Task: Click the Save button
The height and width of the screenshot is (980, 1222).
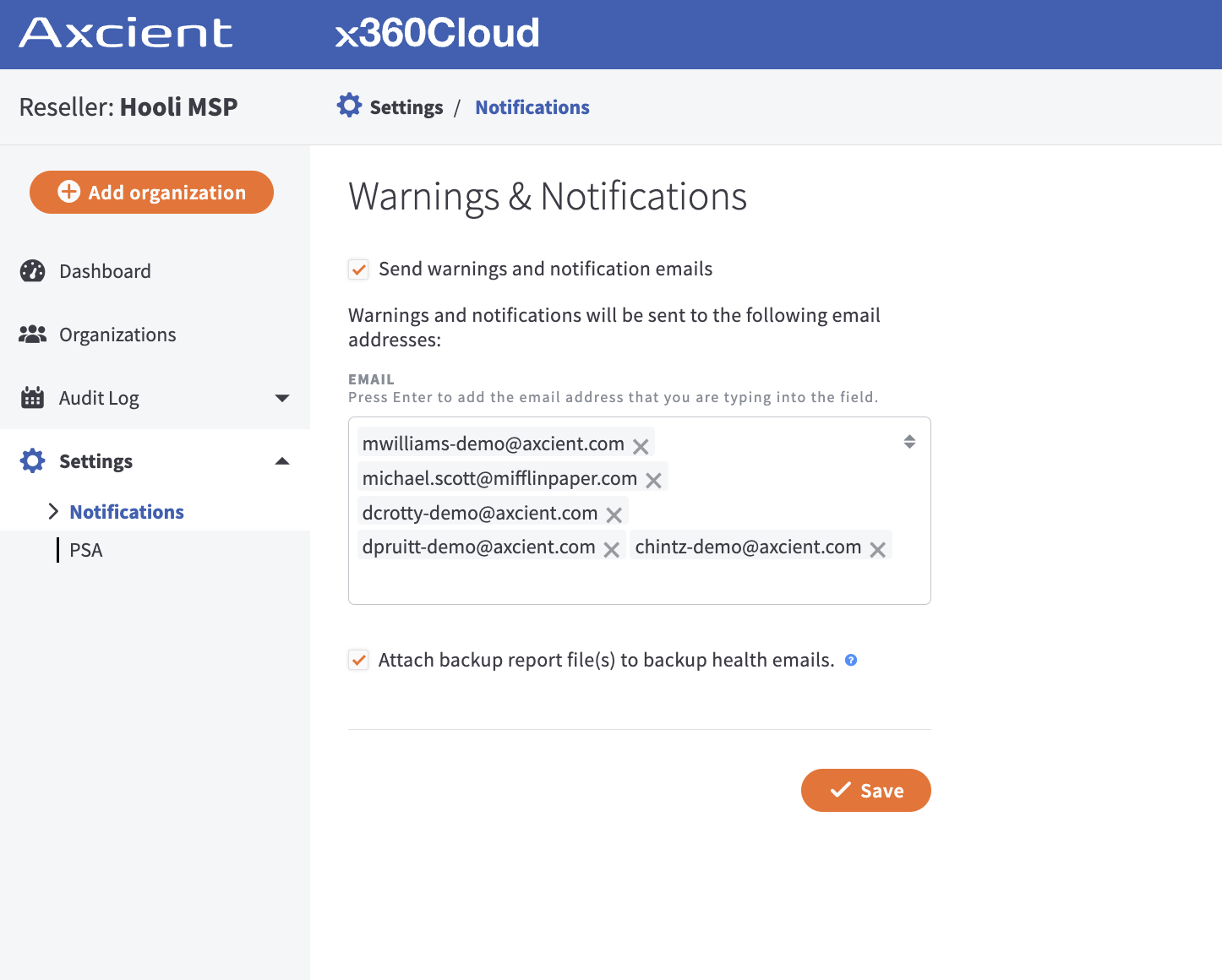Action: [866, 790]
